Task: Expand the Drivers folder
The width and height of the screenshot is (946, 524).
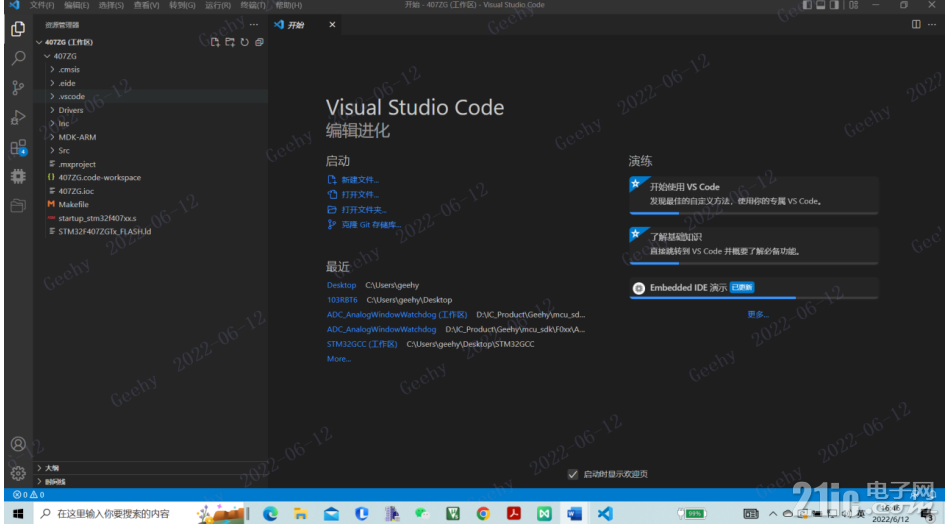Action: 151,110
